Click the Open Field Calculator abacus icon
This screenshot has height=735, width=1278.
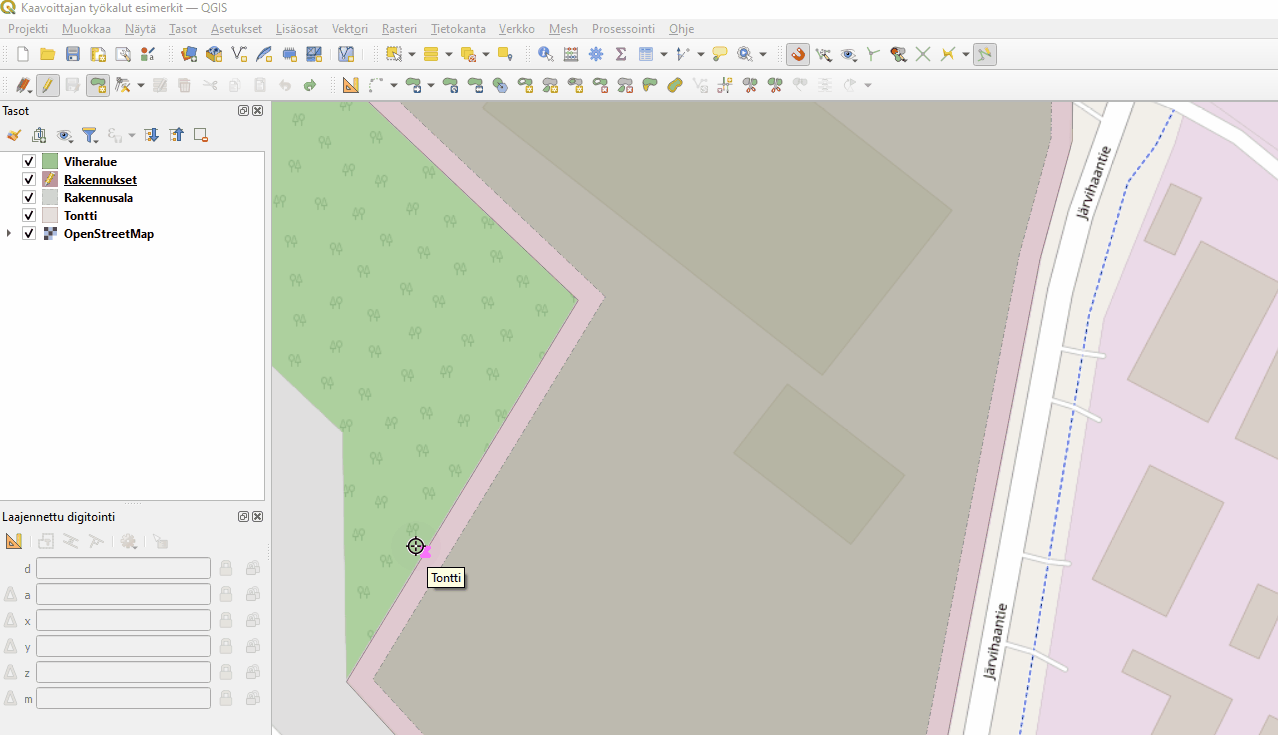[570, 54]
